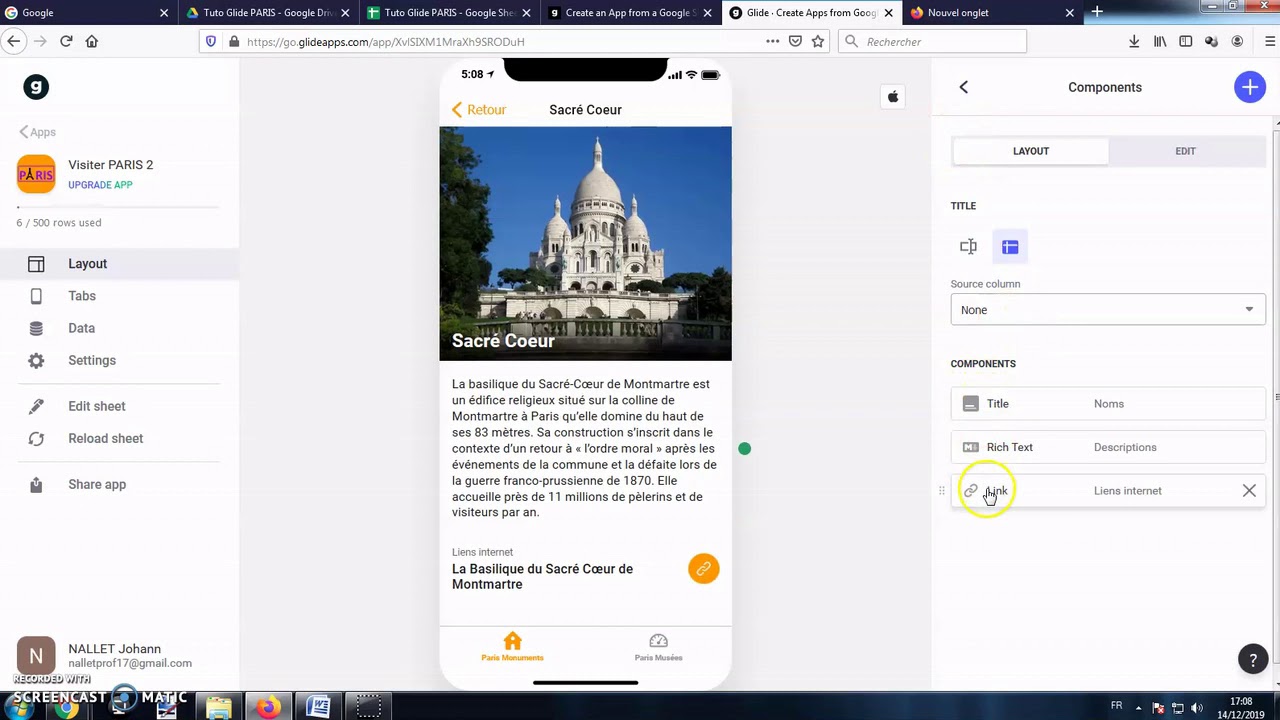Return to Apps list
Viewport: 1280px width, 720px height.
click(38, 132)
